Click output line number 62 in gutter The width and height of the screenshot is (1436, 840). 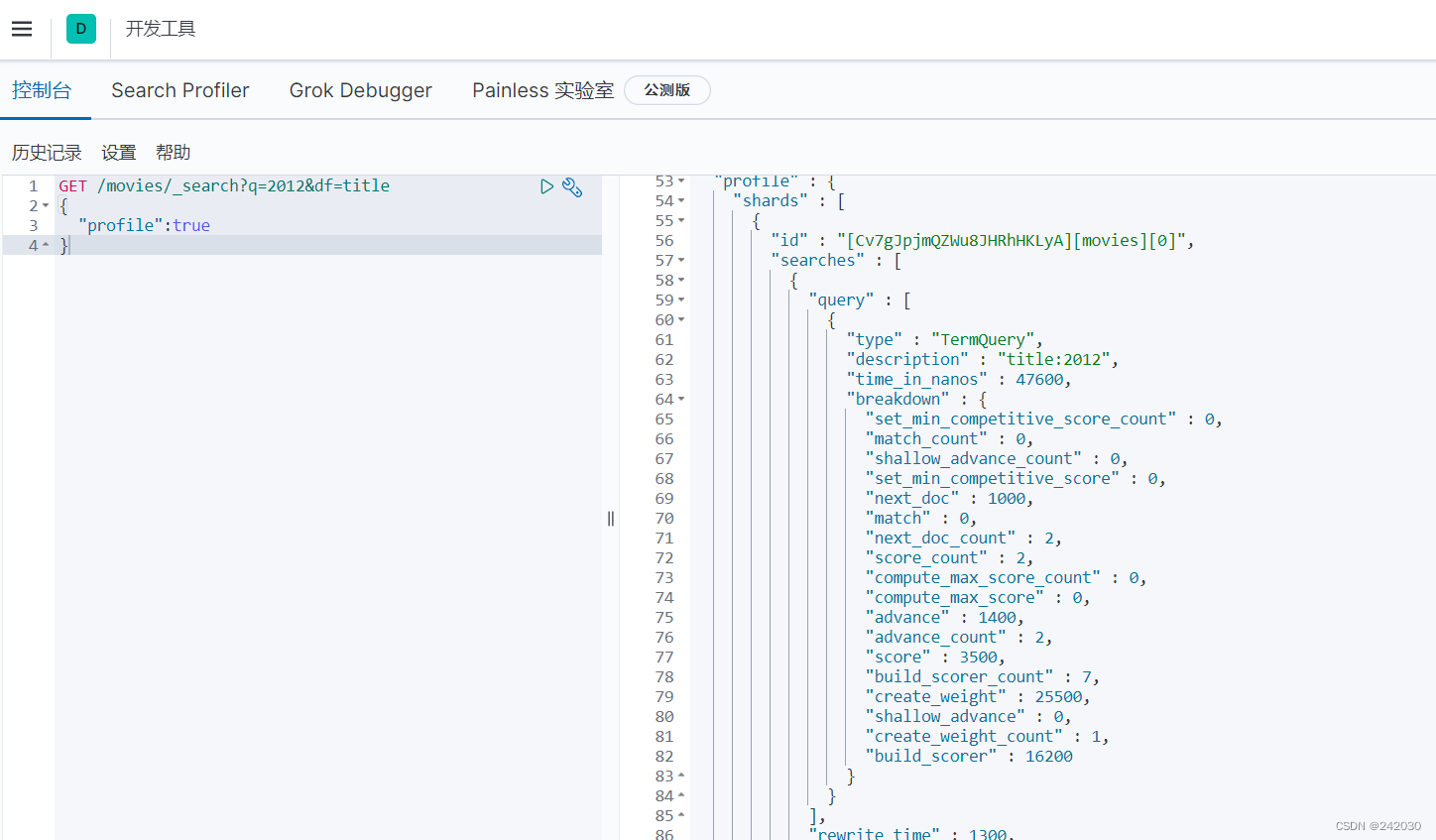[x=664, y=360]
